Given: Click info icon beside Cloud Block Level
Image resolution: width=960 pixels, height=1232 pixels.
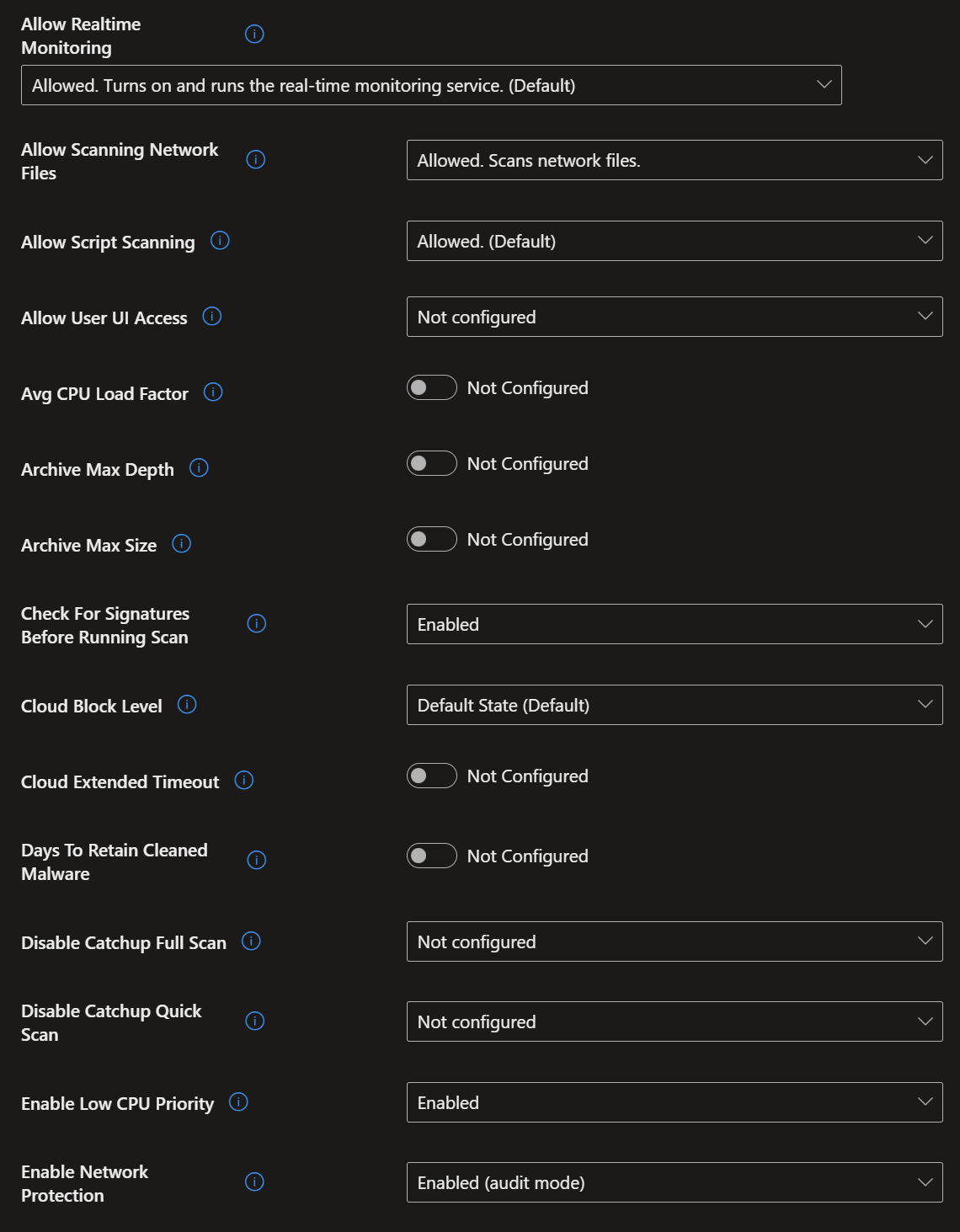Looking at the screenshot, I should [x=187, y=705].
